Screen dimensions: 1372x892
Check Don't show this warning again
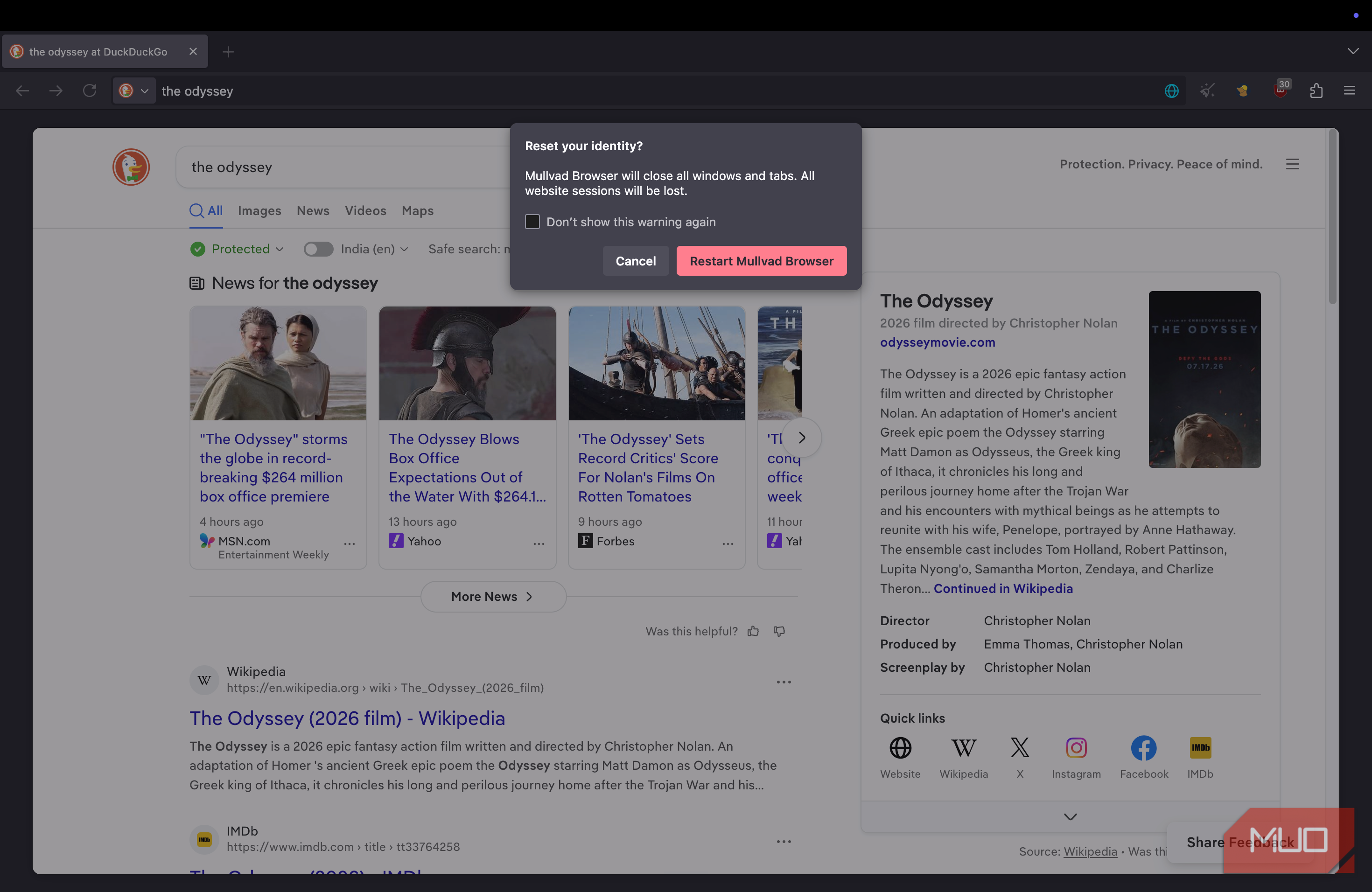click(532, 222)
